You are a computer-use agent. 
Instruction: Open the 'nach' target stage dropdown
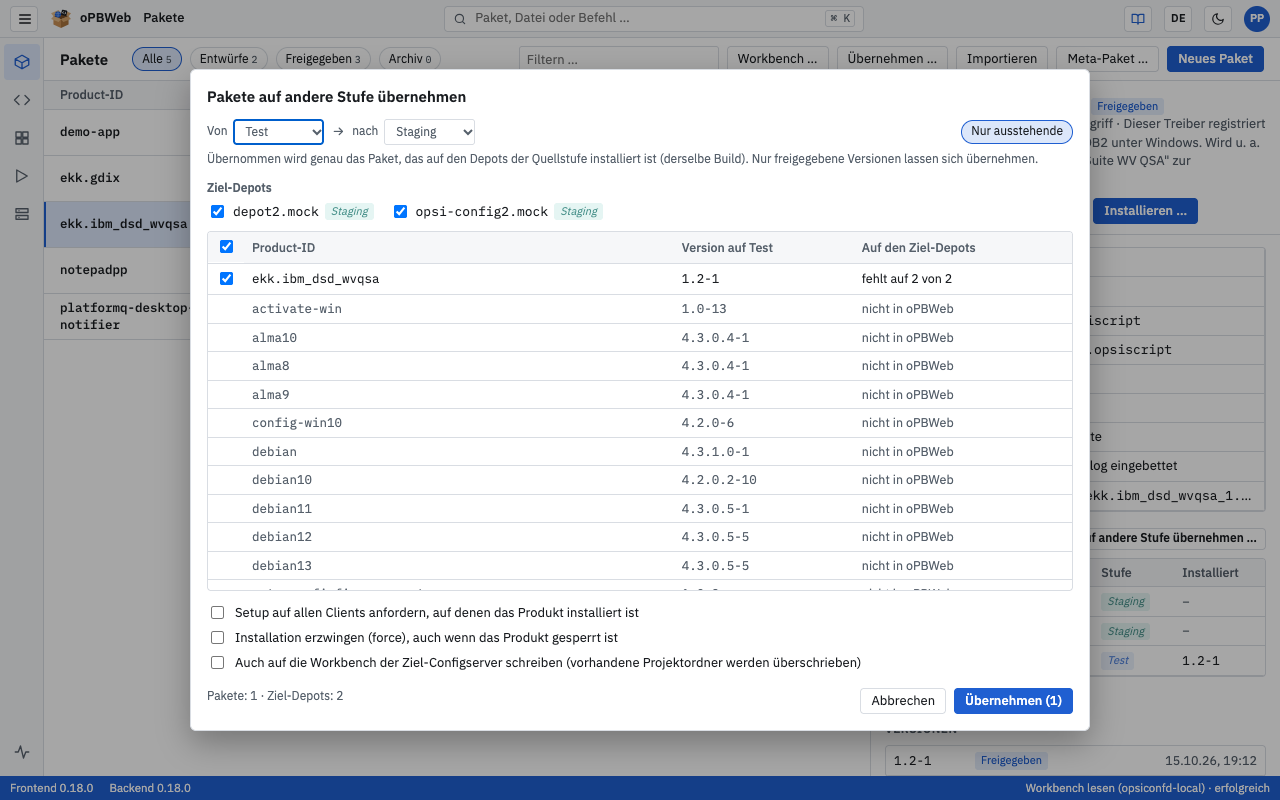coord(430,132)
